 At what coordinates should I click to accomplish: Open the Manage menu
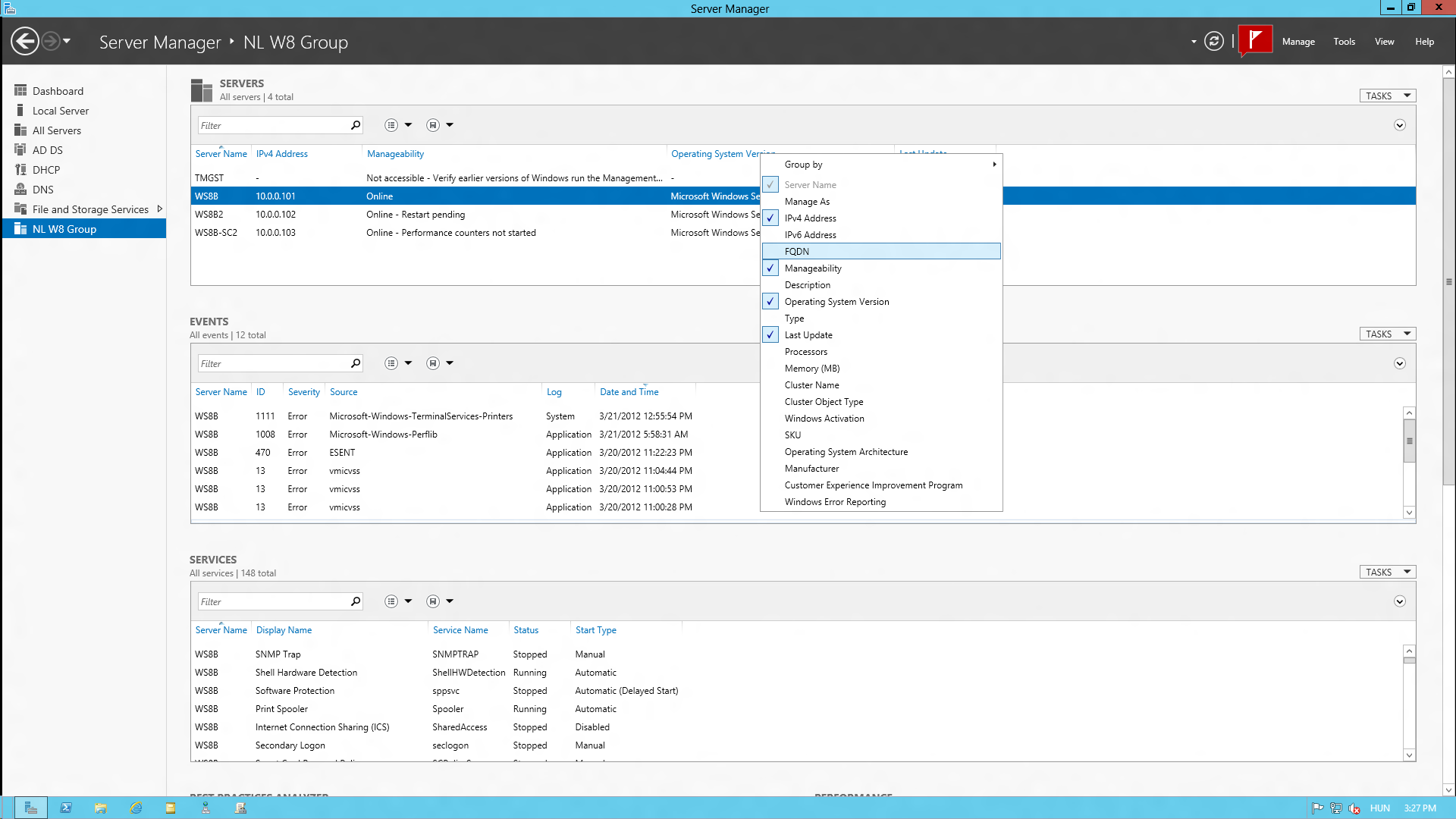pos(1298,42)
